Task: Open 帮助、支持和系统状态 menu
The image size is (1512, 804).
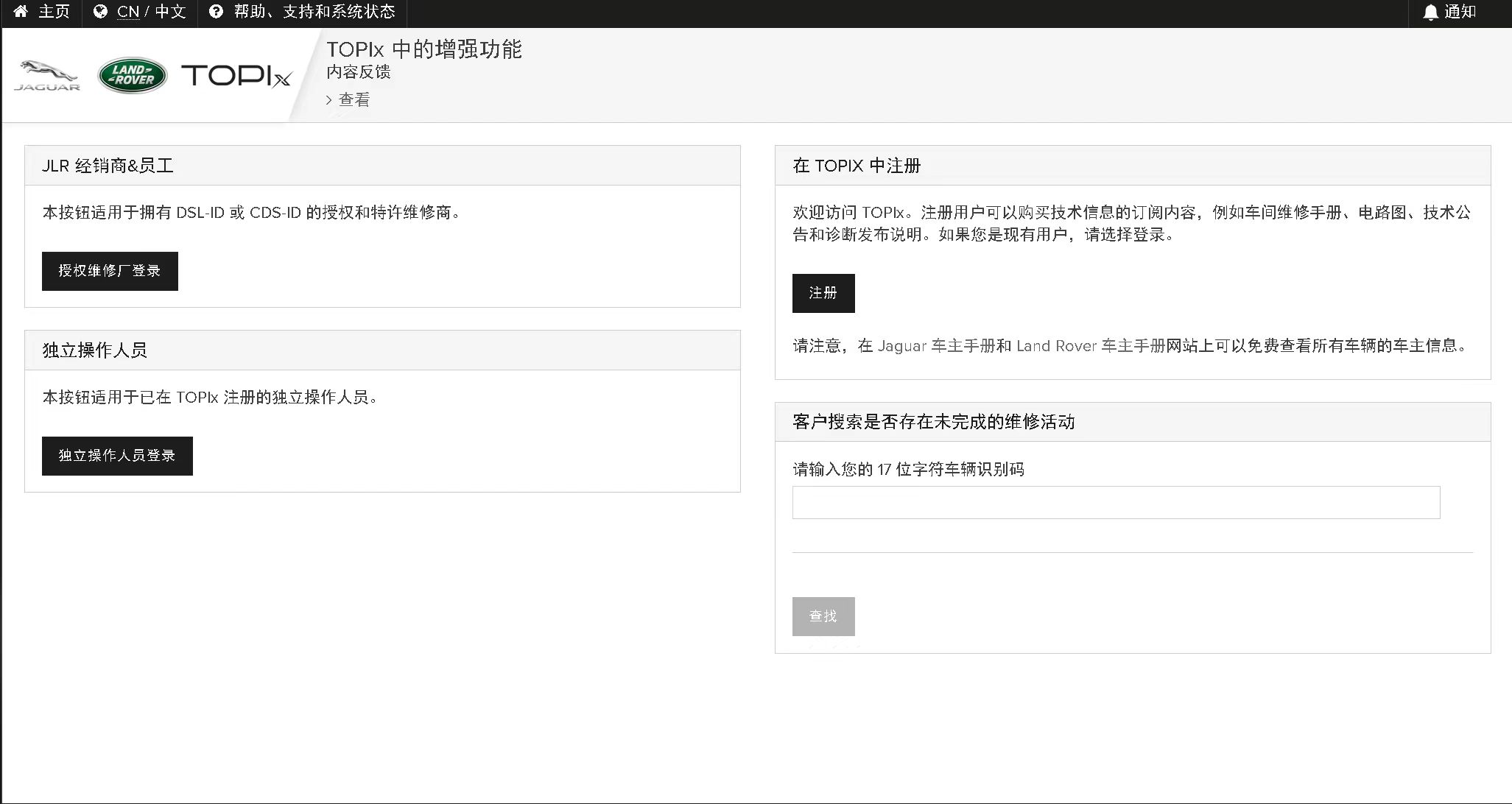Action: (314, 12)
